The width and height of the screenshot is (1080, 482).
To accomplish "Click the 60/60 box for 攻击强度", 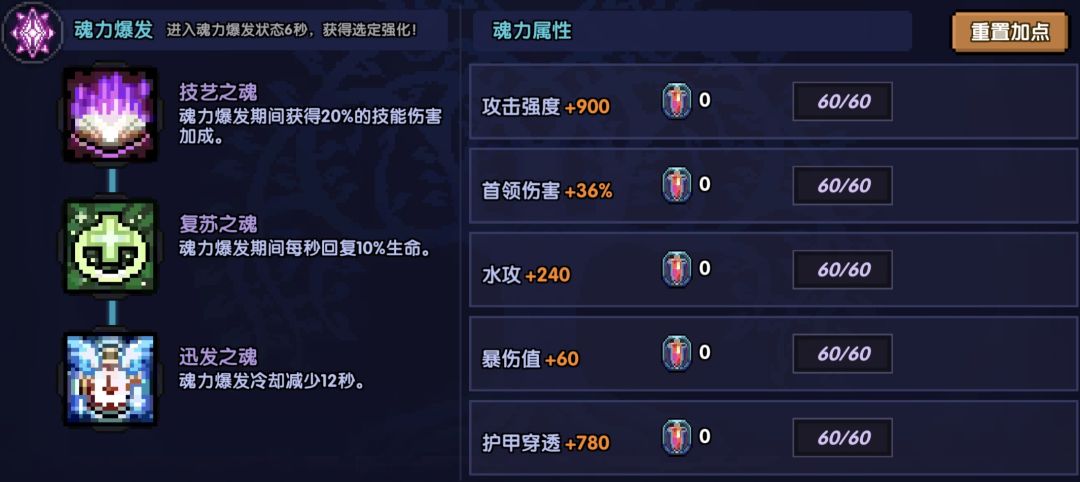I will [x=843, y=102].
